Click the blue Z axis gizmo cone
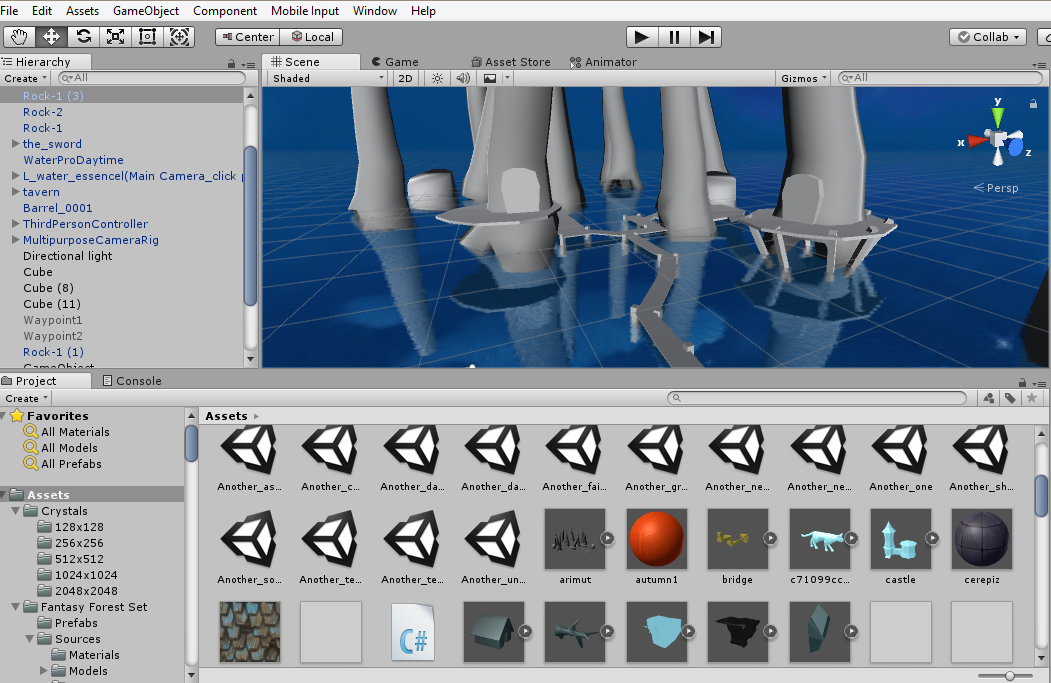This screenshot has width=1051, height=683. tap(1016, 147)
